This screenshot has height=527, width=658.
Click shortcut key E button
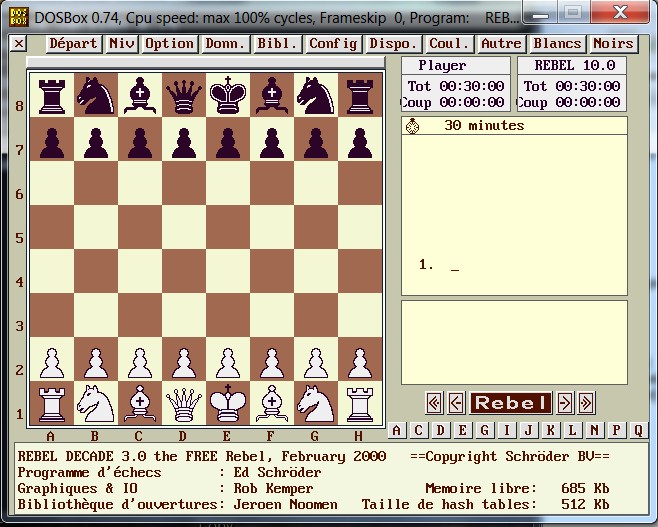click(462, 430)
